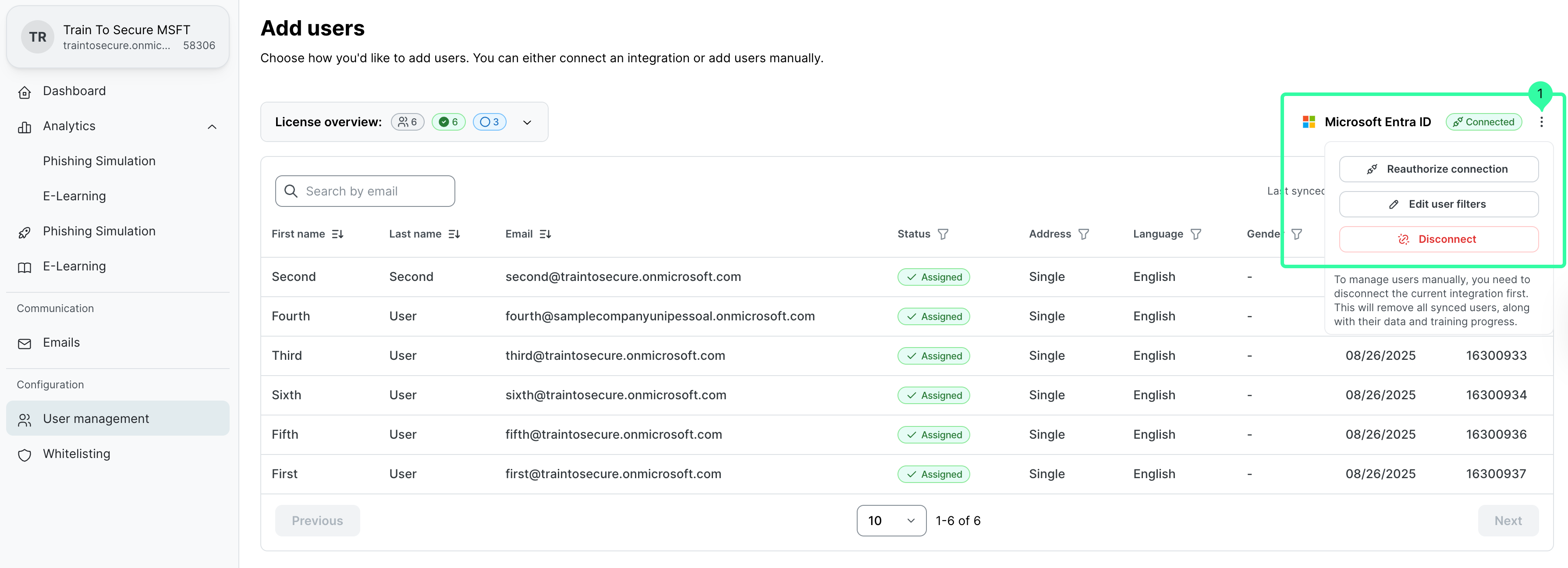
Task: Sort table by Email column icon
Action: [x=545, y=234]
